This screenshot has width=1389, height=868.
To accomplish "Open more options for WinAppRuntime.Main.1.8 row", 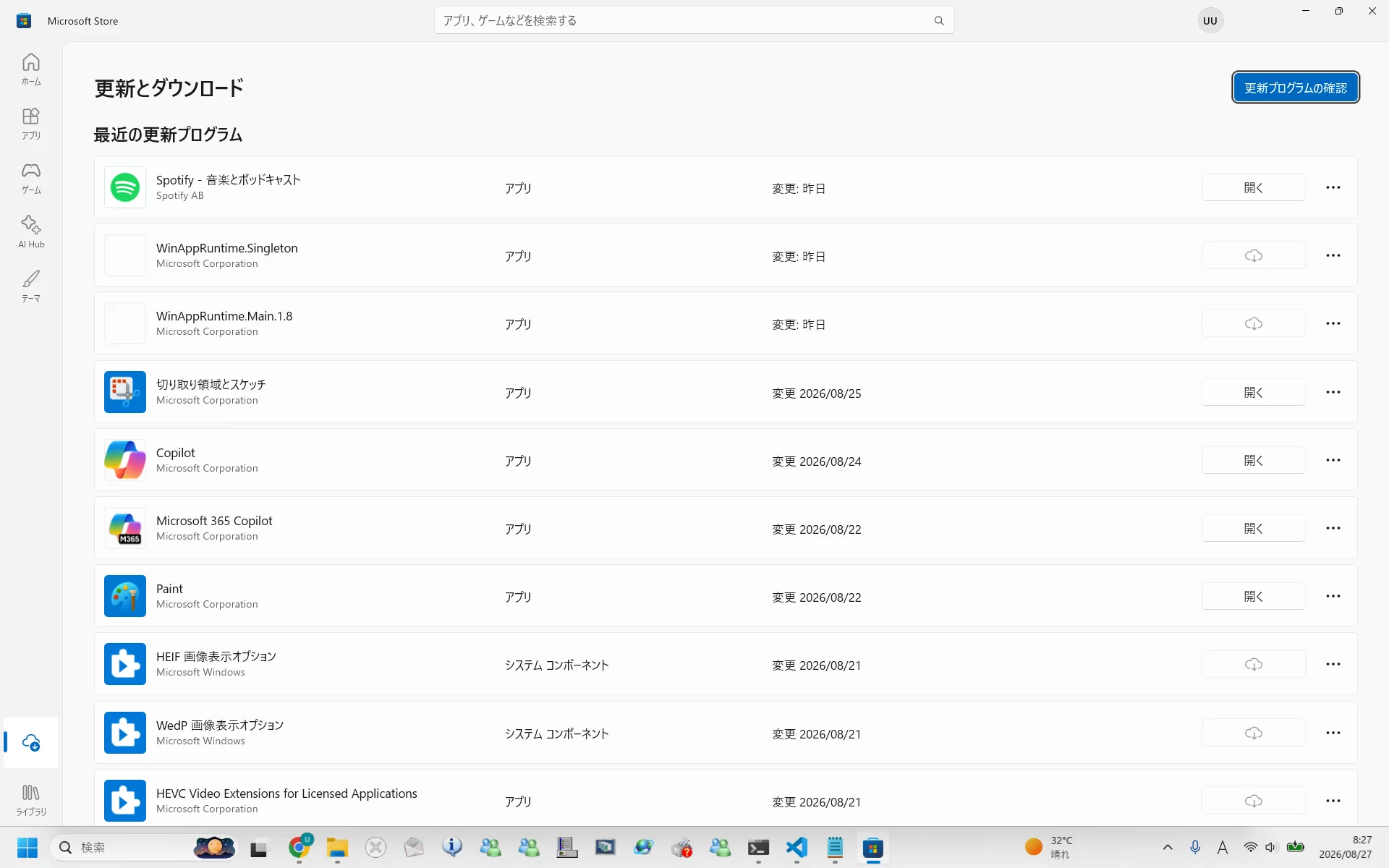I will [x=1333, y=323].
